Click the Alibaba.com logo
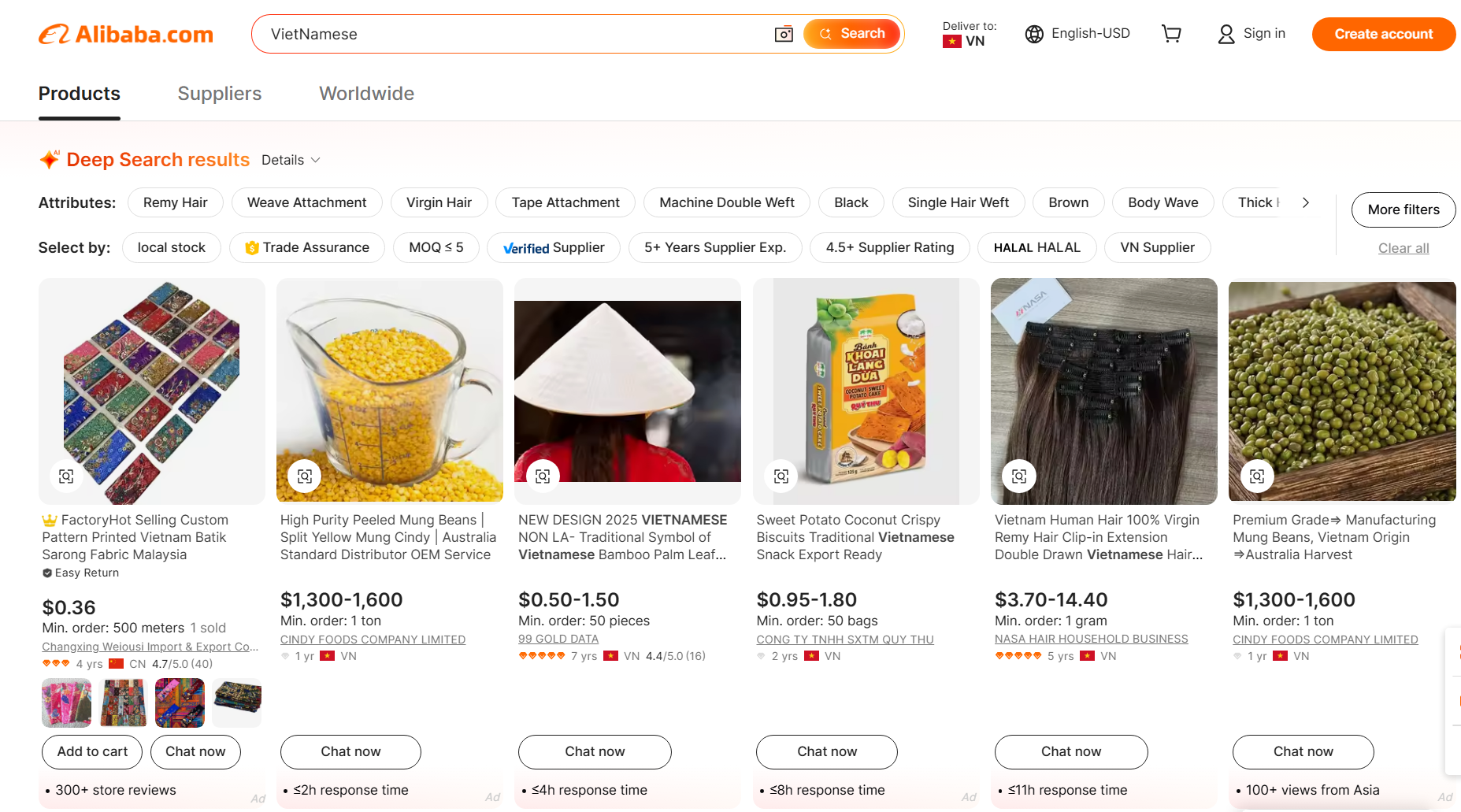Viewport: 1461px width, 812px height. tap(126, 34)
